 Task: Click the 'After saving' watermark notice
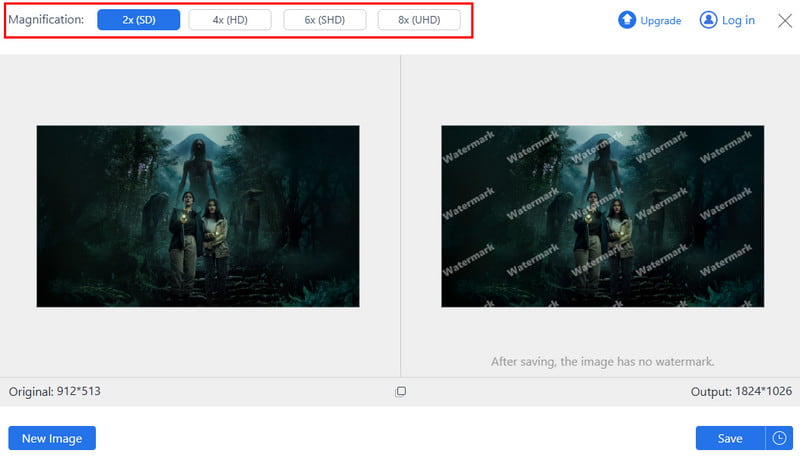click(602, 361)
